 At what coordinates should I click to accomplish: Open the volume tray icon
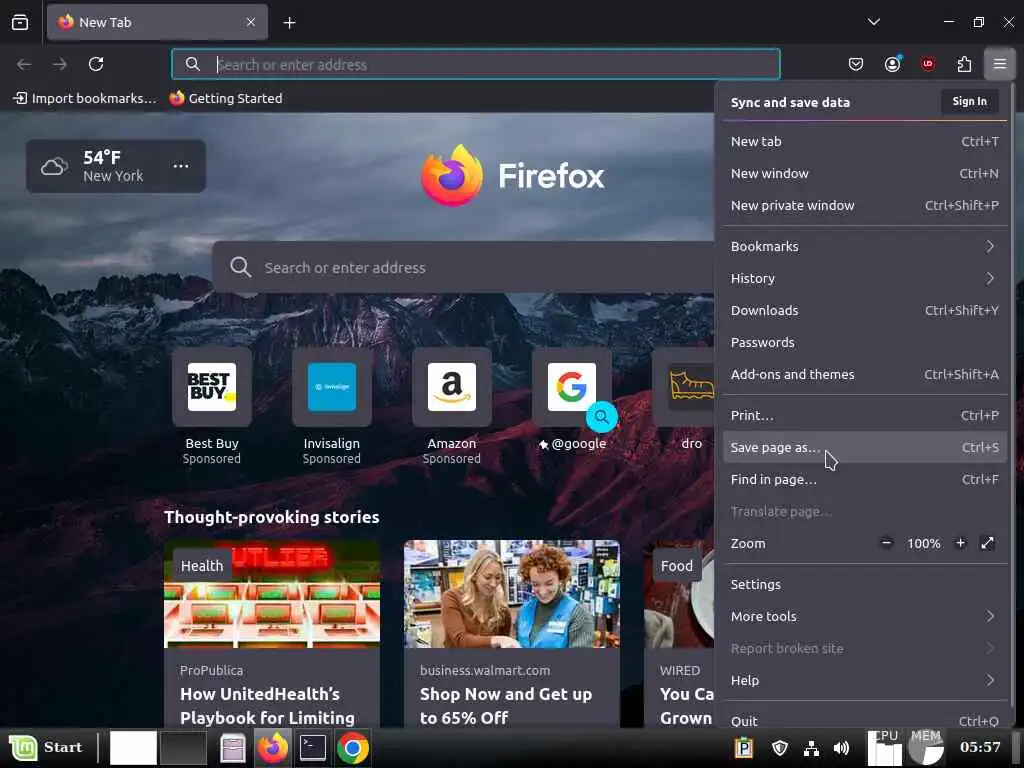click(842, 748)
